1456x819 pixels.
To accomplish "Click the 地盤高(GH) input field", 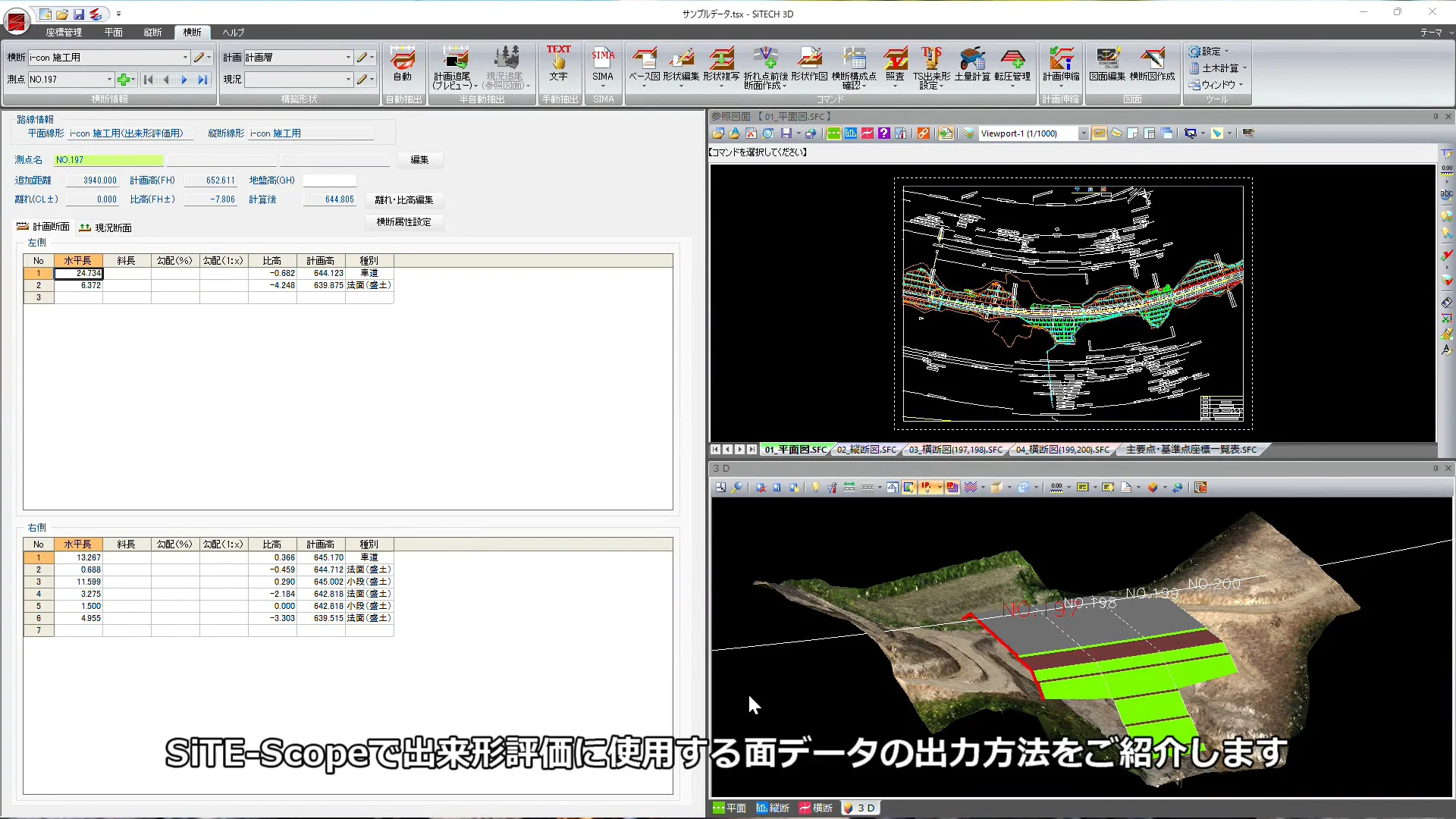I will click(329, 180).
